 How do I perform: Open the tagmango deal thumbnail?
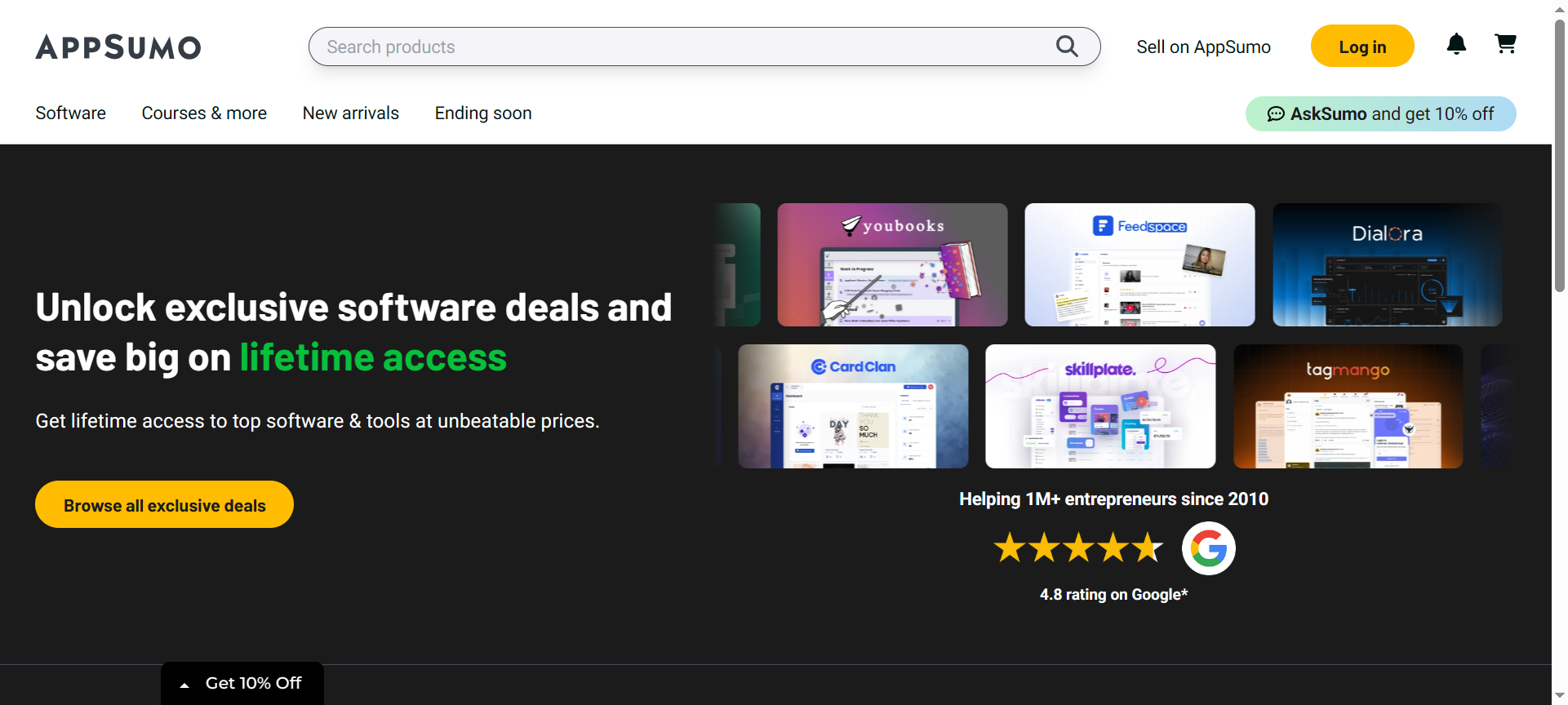[1348, 406]
